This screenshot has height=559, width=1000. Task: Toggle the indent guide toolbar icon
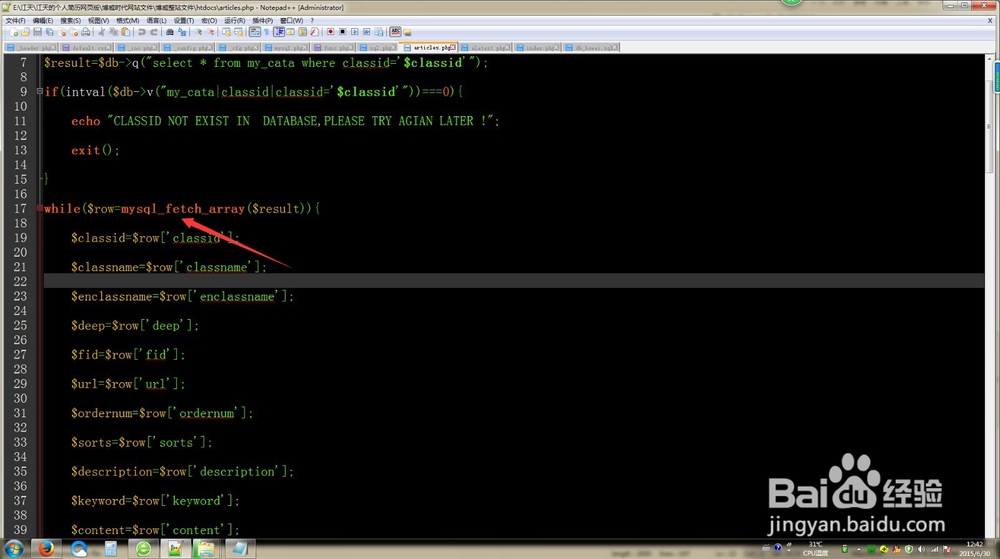[x=279, y=32]
